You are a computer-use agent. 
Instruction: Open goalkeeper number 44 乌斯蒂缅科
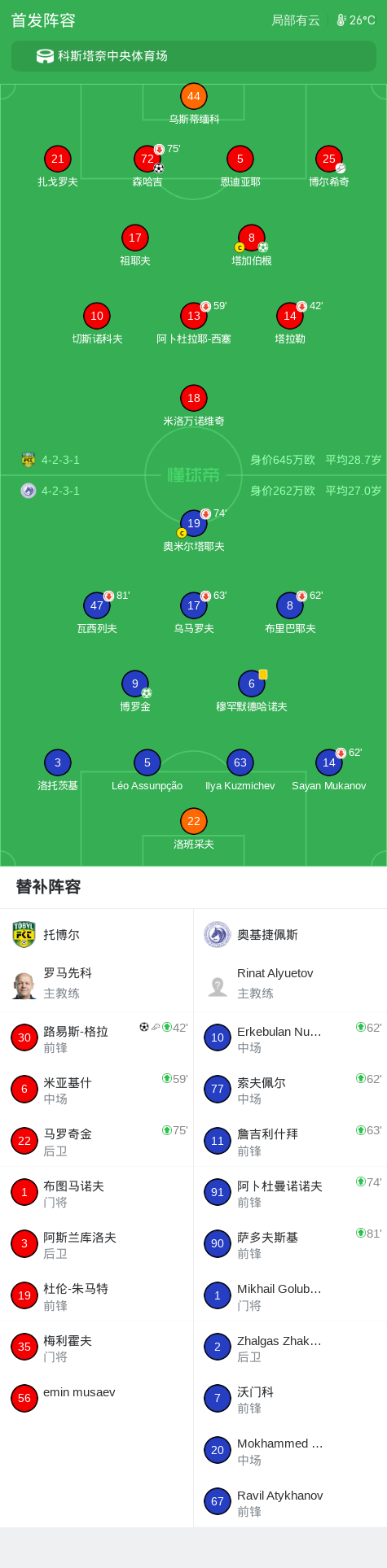click(x=193, y=97)
